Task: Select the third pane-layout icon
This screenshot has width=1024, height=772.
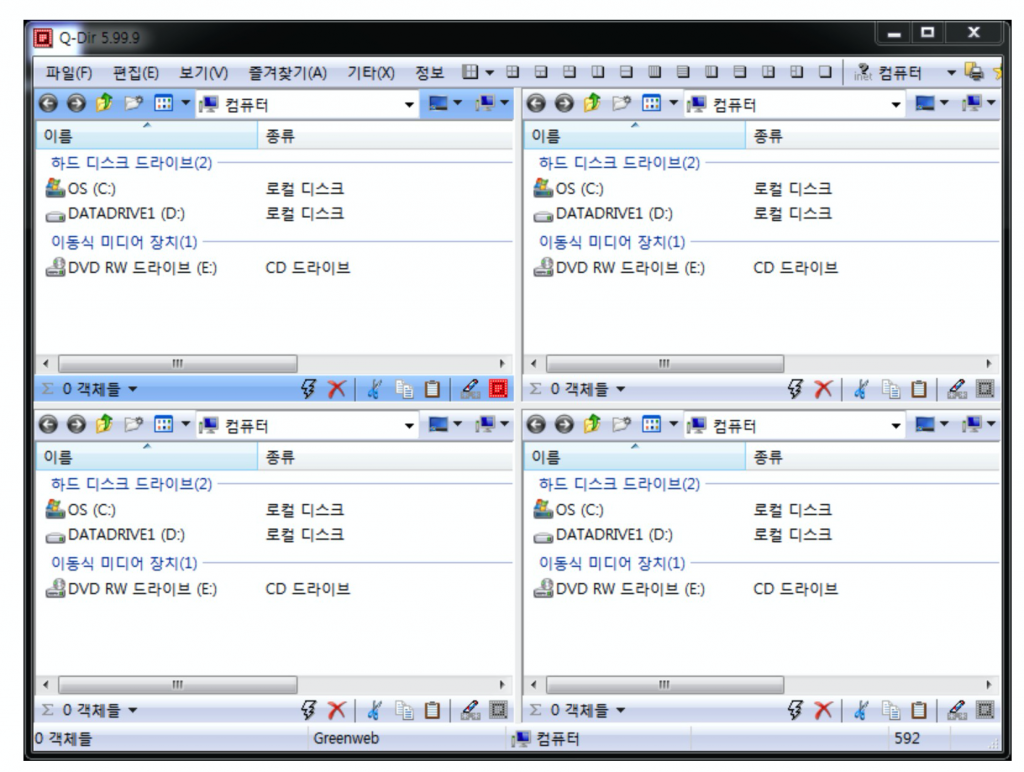Action: pyautogui.click(x=569, y=72)
